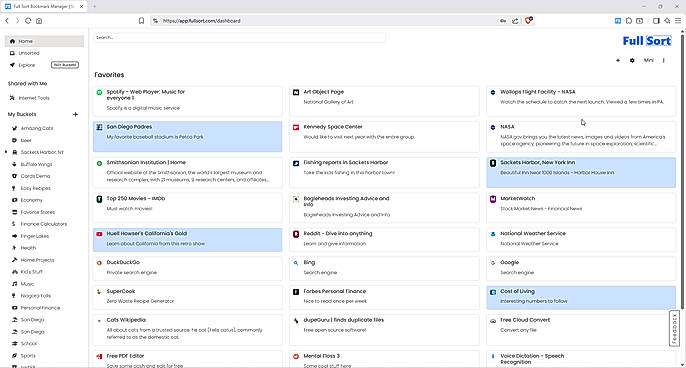Click the Full Sort extension icon in toolbar
The image size is (686, 368).
click(x=618, y=21)
